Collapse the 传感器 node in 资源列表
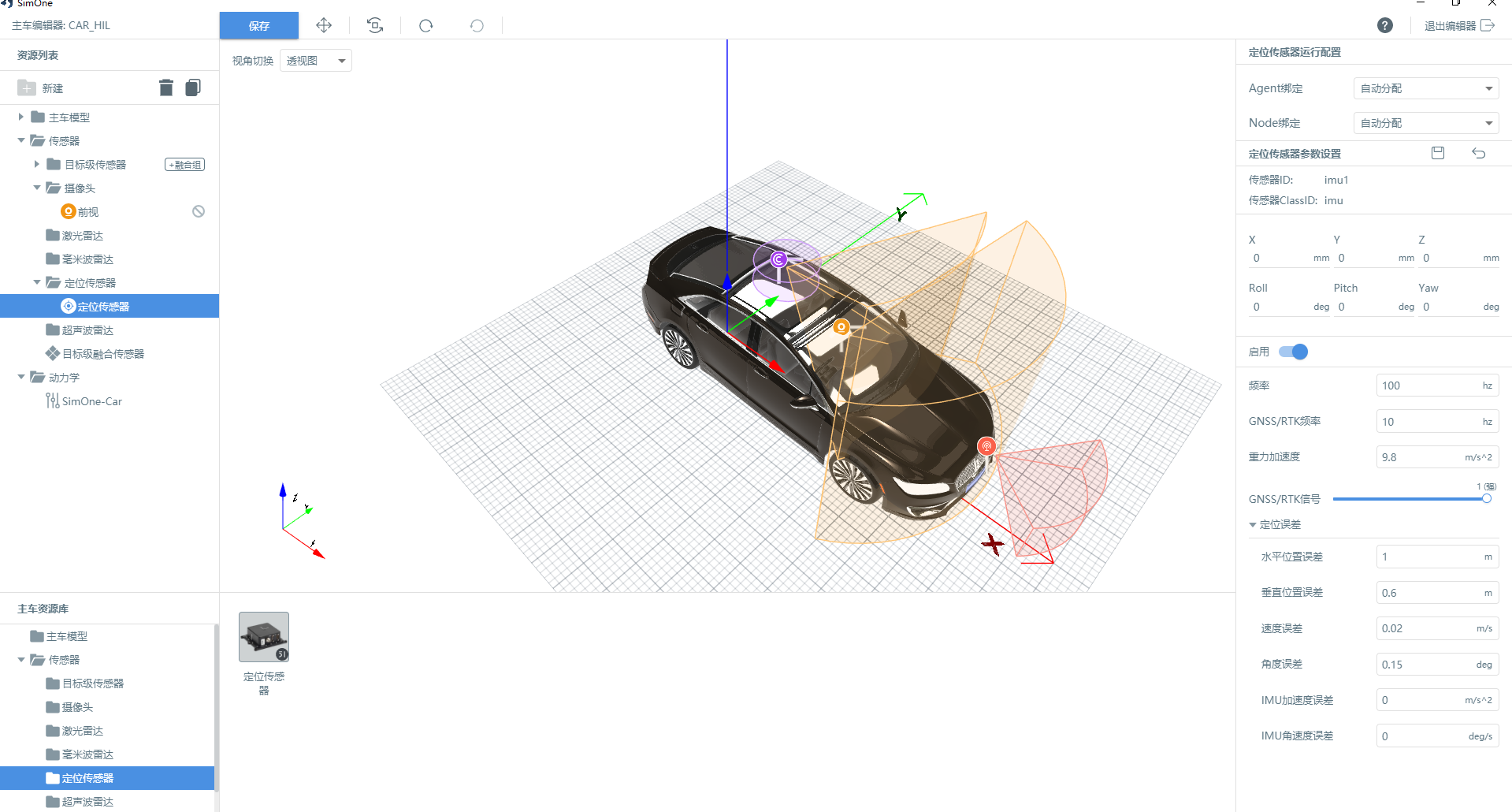The height and width of the screenshot is (812, 1512). [20, 140]
